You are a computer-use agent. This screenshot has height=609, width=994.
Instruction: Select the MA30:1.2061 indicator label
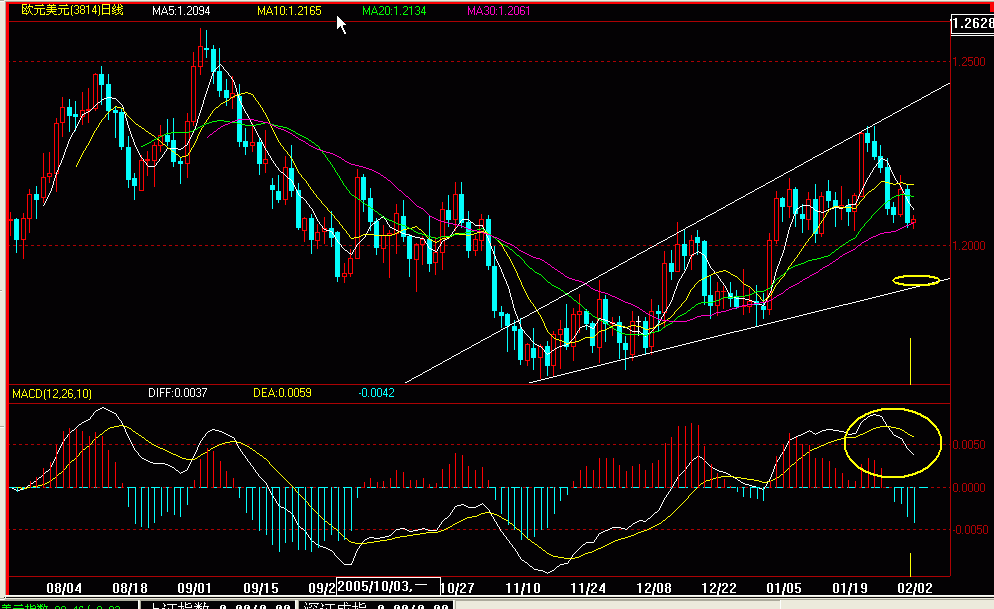coord(498,11)
